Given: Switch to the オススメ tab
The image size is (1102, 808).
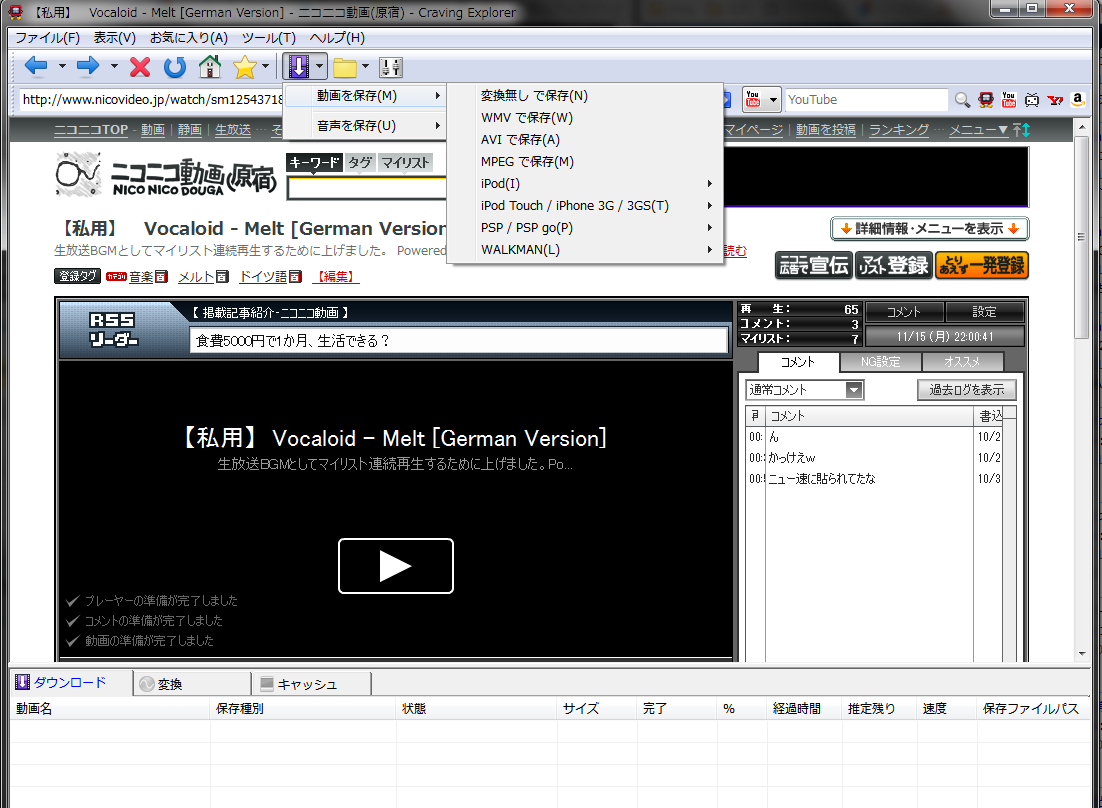Looking at the screenshot, I should [961, 362].
